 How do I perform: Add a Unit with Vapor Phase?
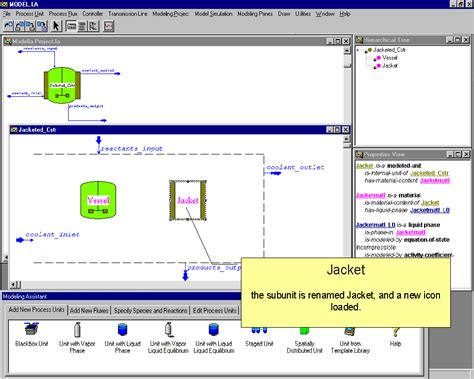77,330
